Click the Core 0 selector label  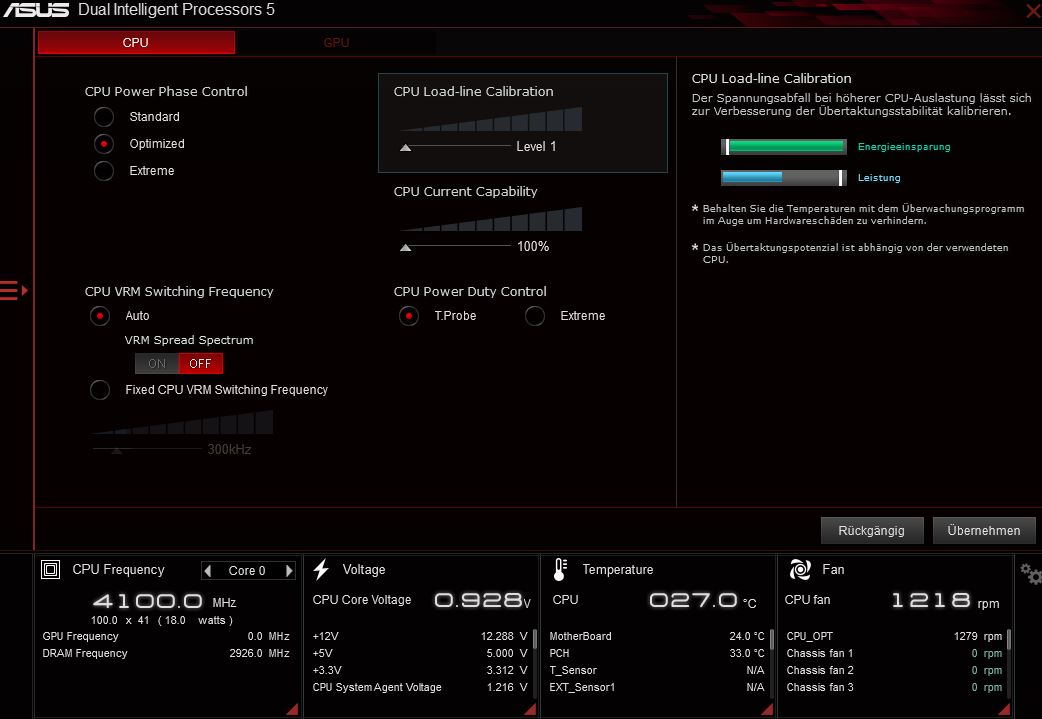(247, 571)
